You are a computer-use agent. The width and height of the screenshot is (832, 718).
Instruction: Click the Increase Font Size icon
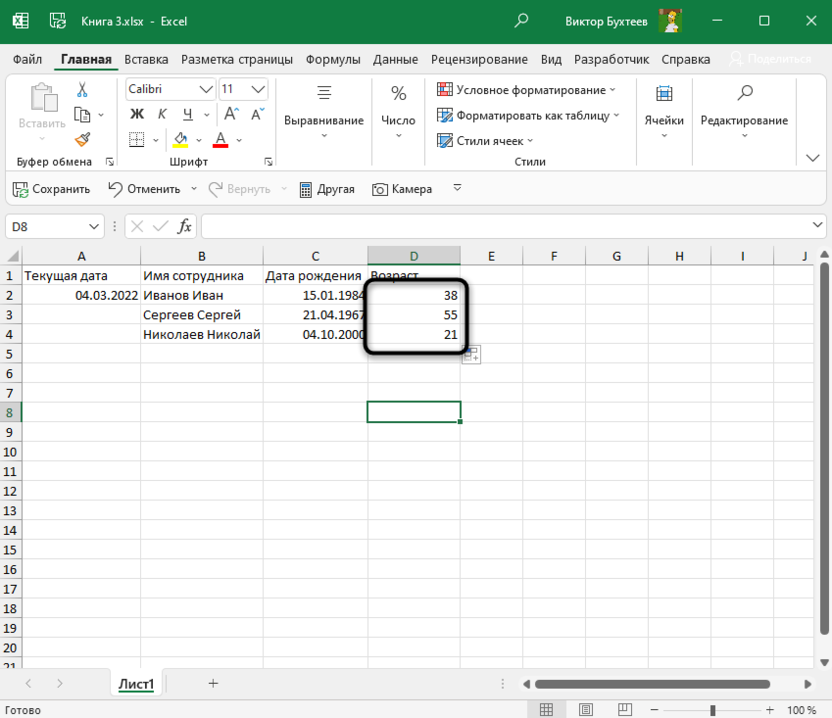coord(230,115)
